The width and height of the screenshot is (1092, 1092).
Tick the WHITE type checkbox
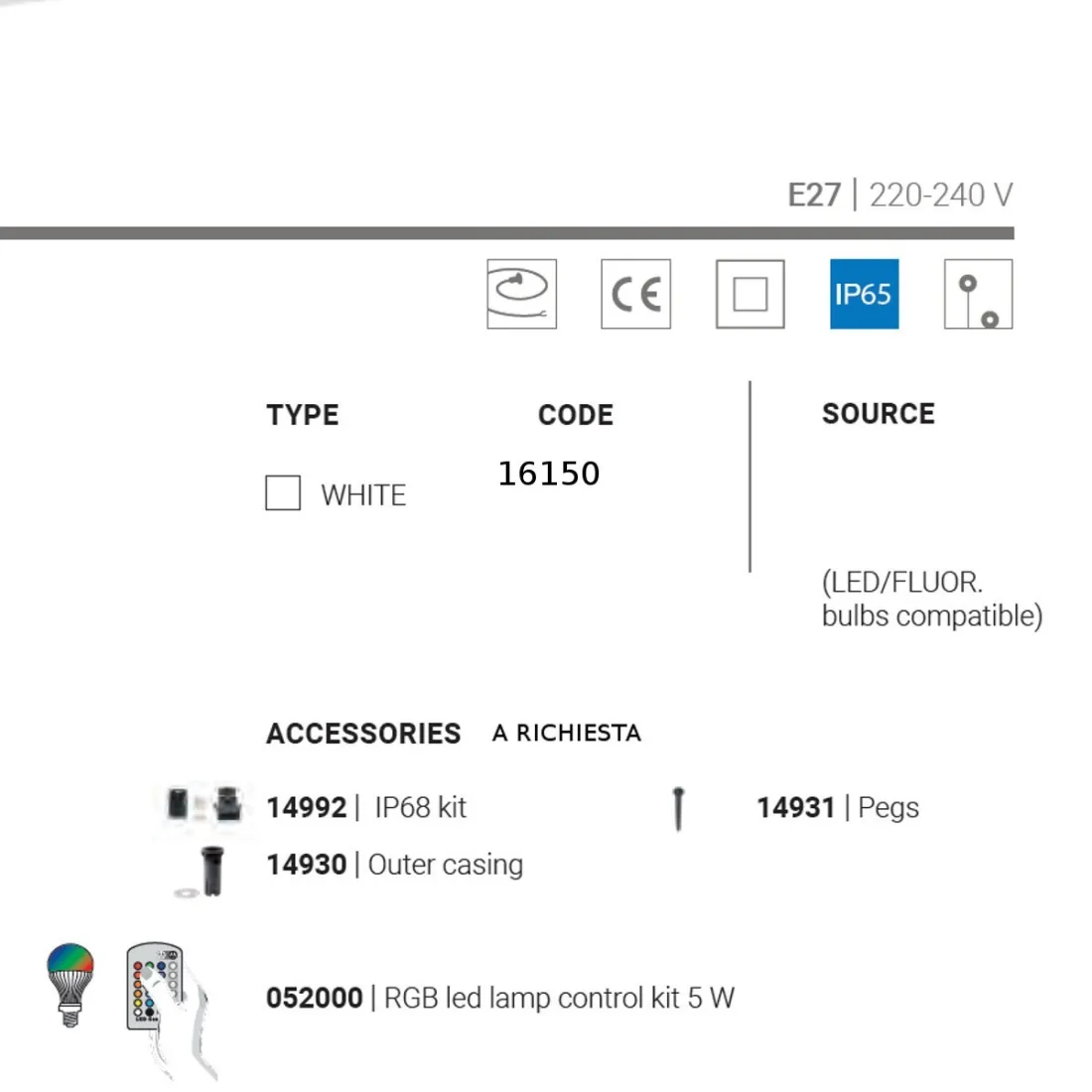(283, 492)
